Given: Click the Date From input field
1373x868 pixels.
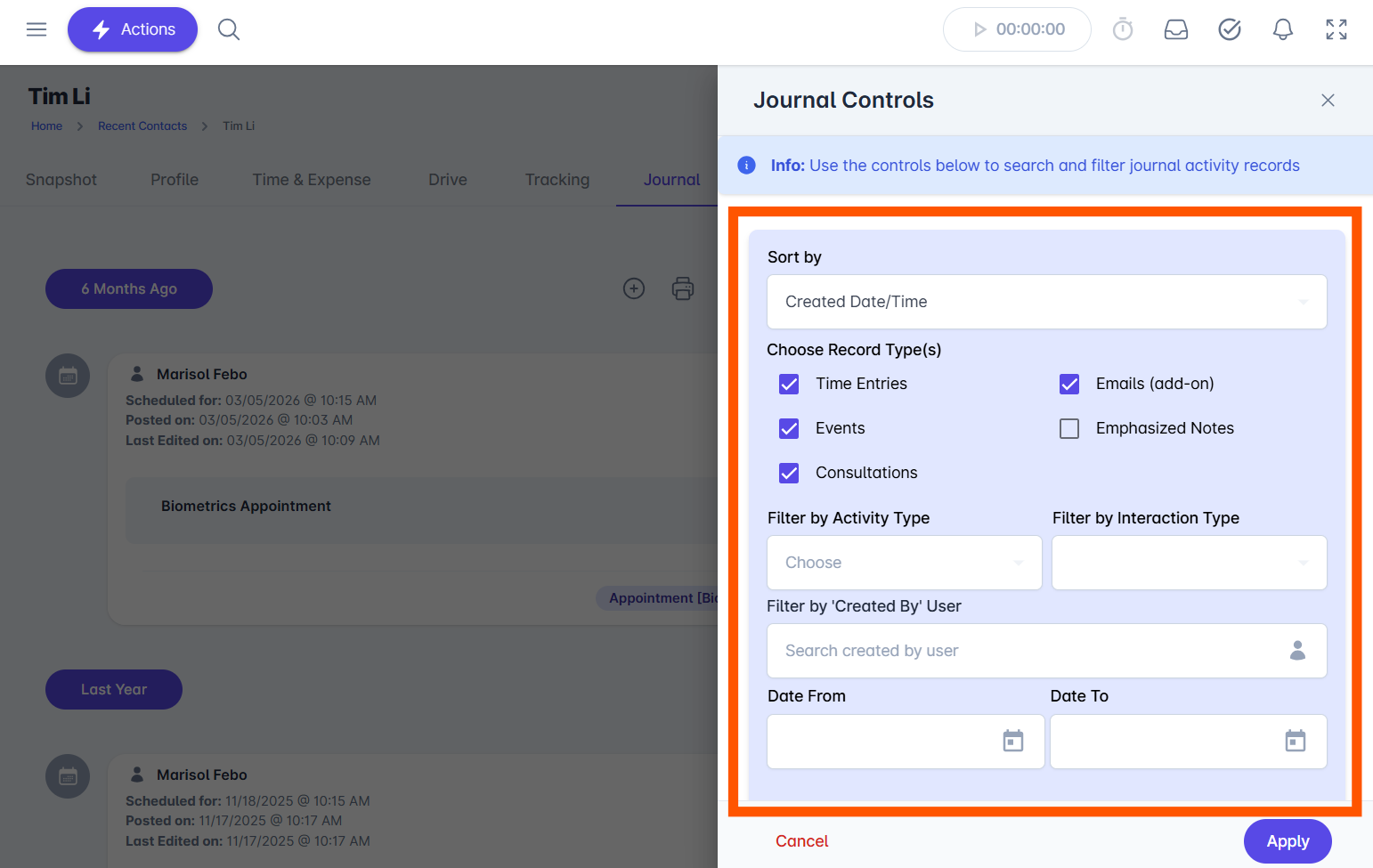Looking at the screenshot, I should point(906,742).
